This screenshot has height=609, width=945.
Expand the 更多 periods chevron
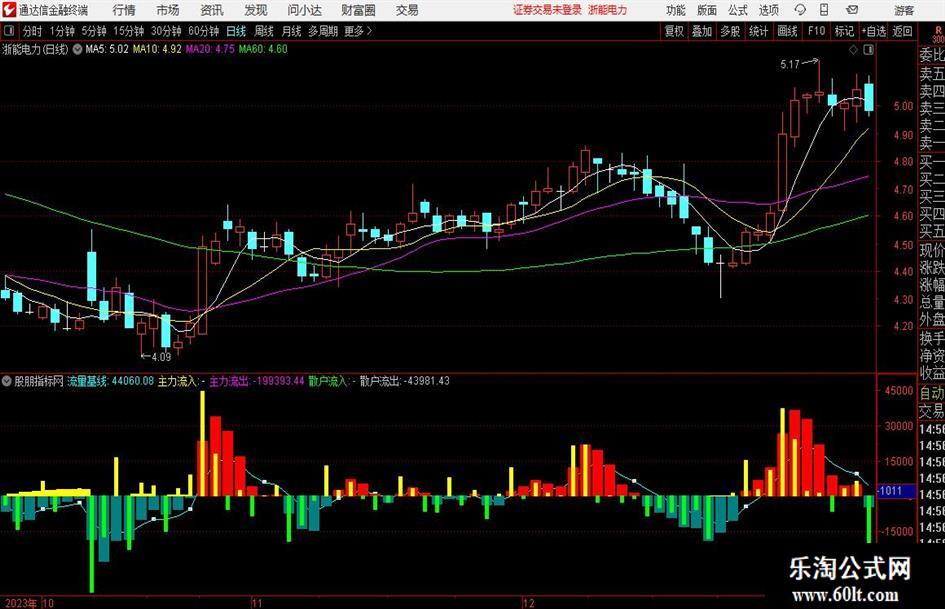click(x=369, y=31)
